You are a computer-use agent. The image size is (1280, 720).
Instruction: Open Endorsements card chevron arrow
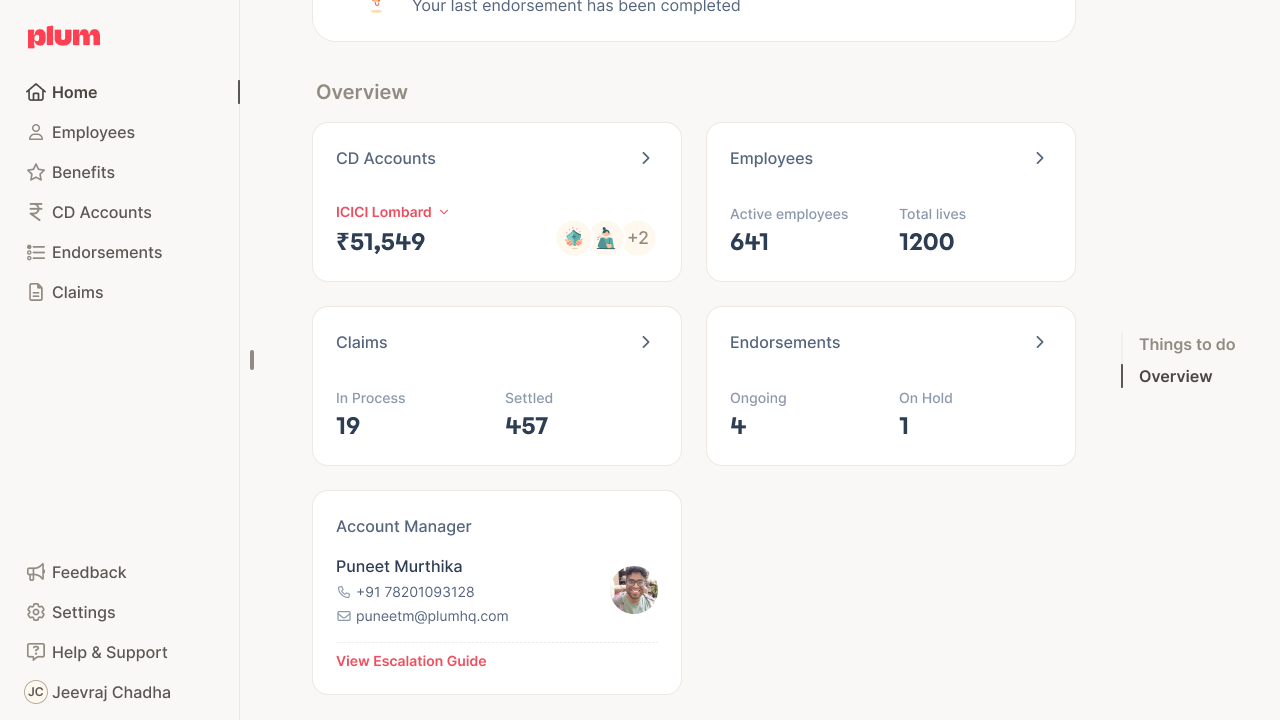pos(1040,342)
